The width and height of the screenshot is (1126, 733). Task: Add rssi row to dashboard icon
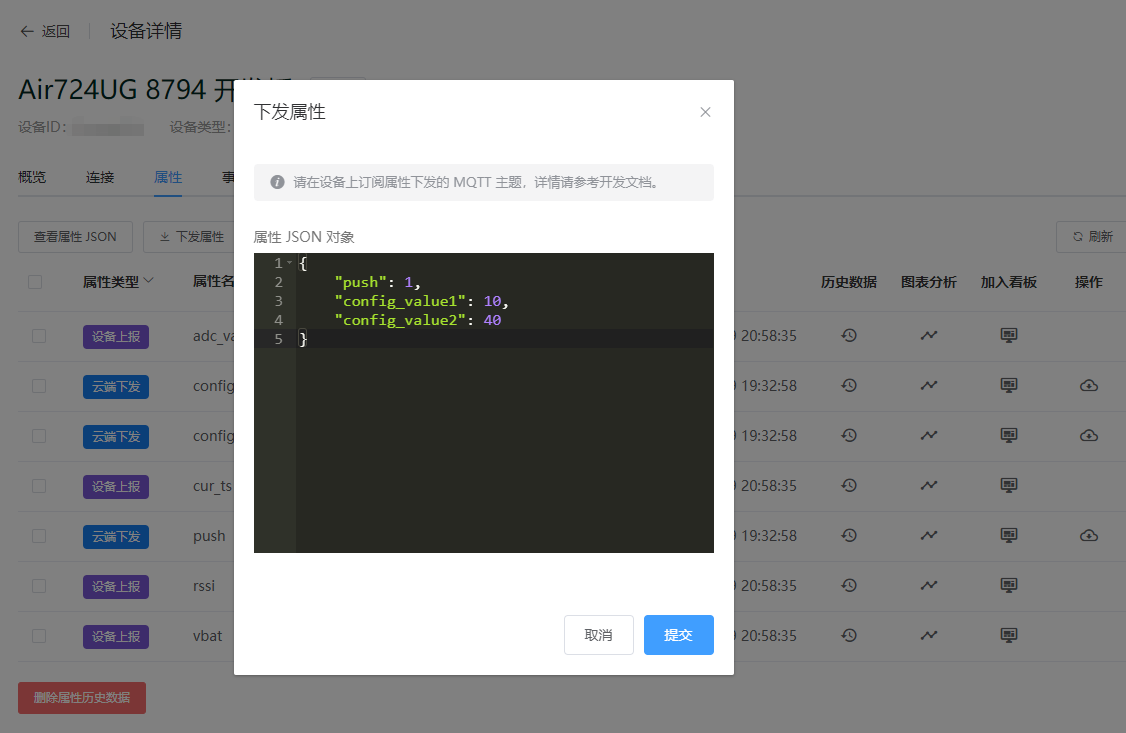(x=1009, y=585)
